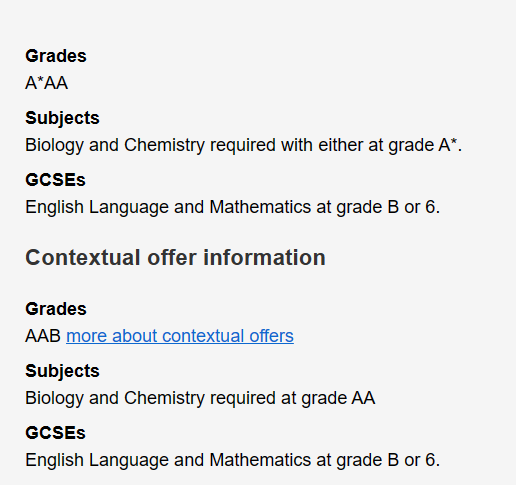Click 'Biology and Chemistry required at grade AA' text
The image size is (516, 485).
tap(200, 398)
